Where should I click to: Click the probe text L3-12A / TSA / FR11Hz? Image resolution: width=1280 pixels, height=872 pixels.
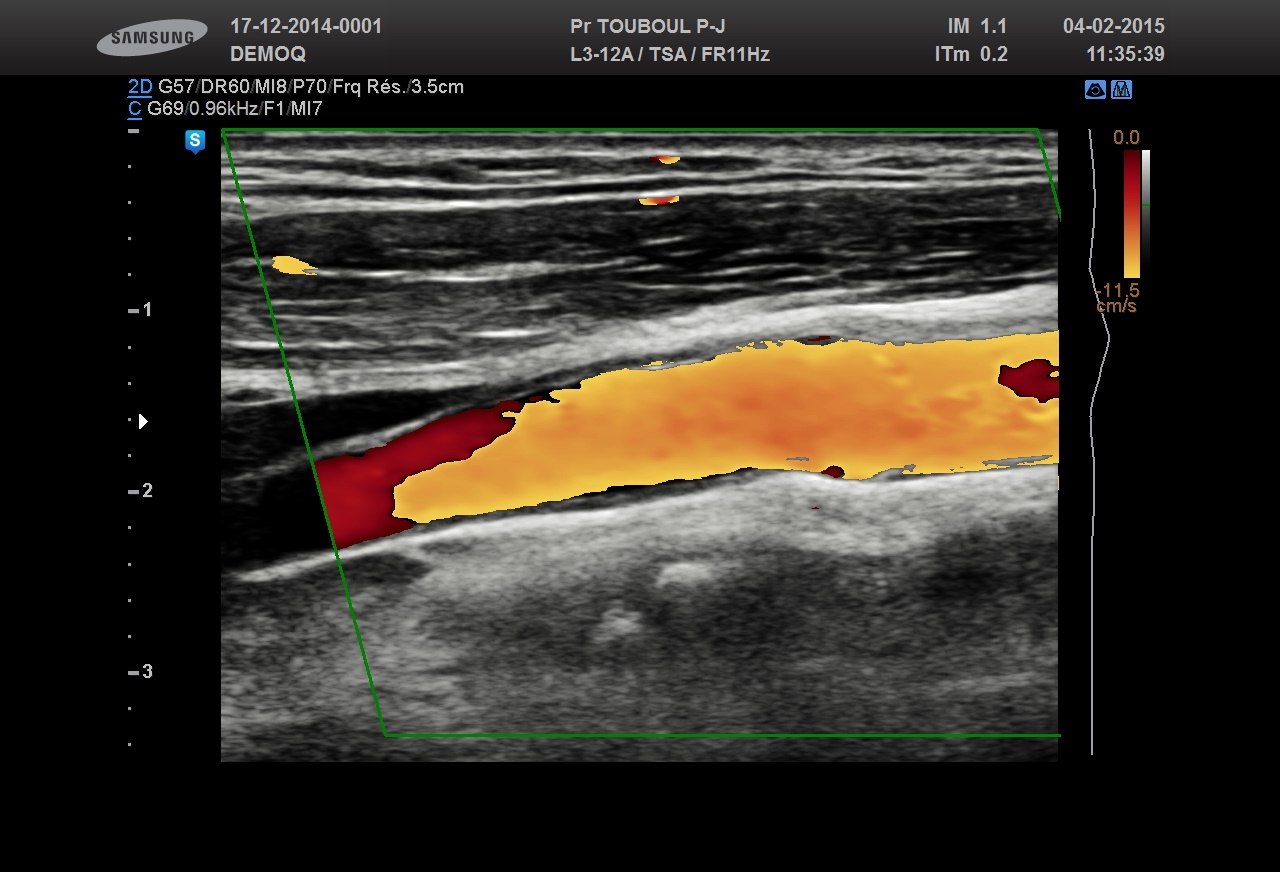tap(669, 54)
